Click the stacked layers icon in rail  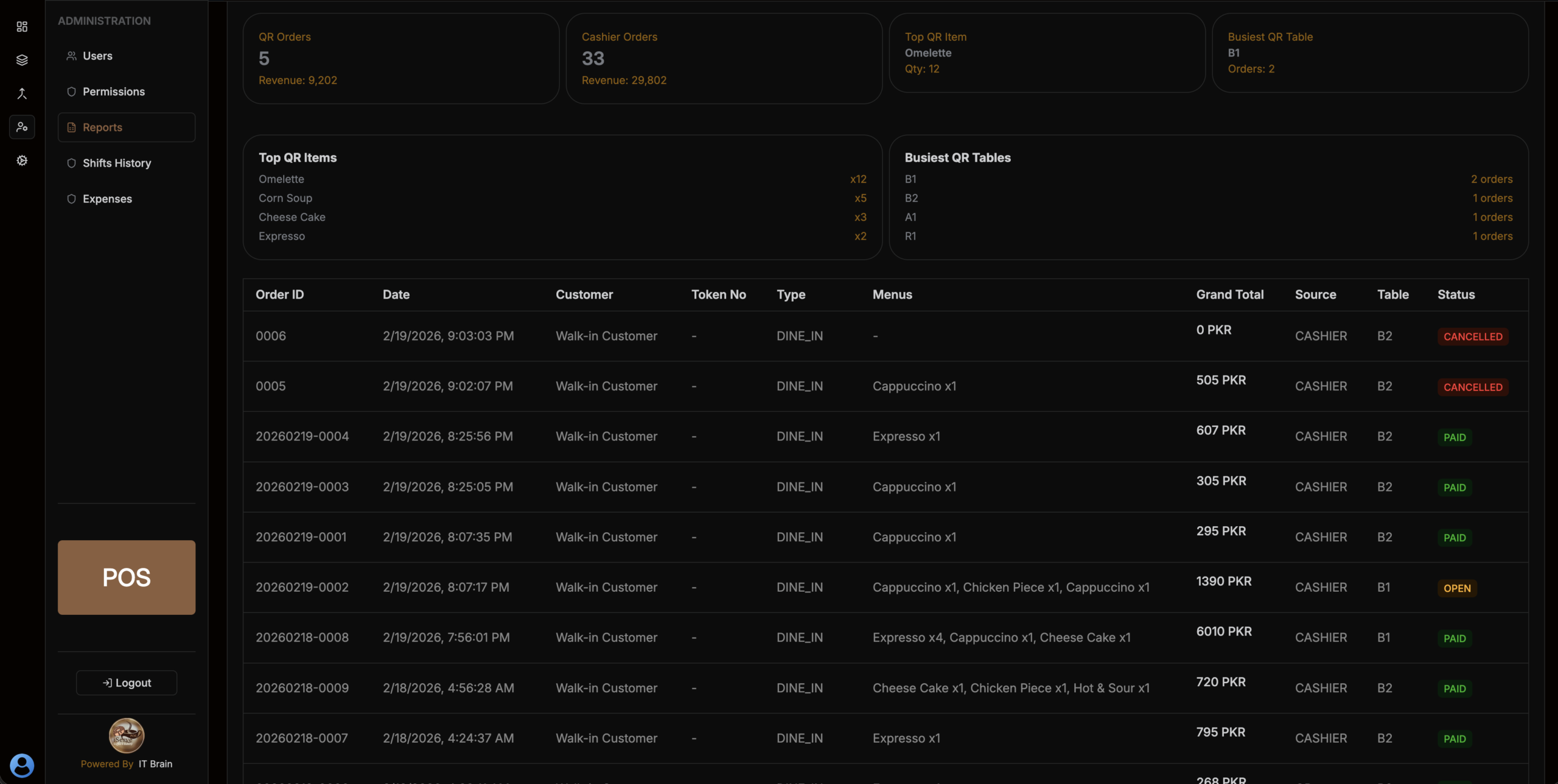tap(22, 60)
